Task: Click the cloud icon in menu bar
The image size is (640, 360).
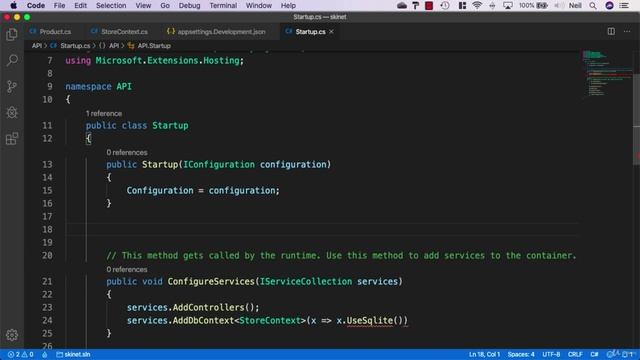Action: coord(402,5)
